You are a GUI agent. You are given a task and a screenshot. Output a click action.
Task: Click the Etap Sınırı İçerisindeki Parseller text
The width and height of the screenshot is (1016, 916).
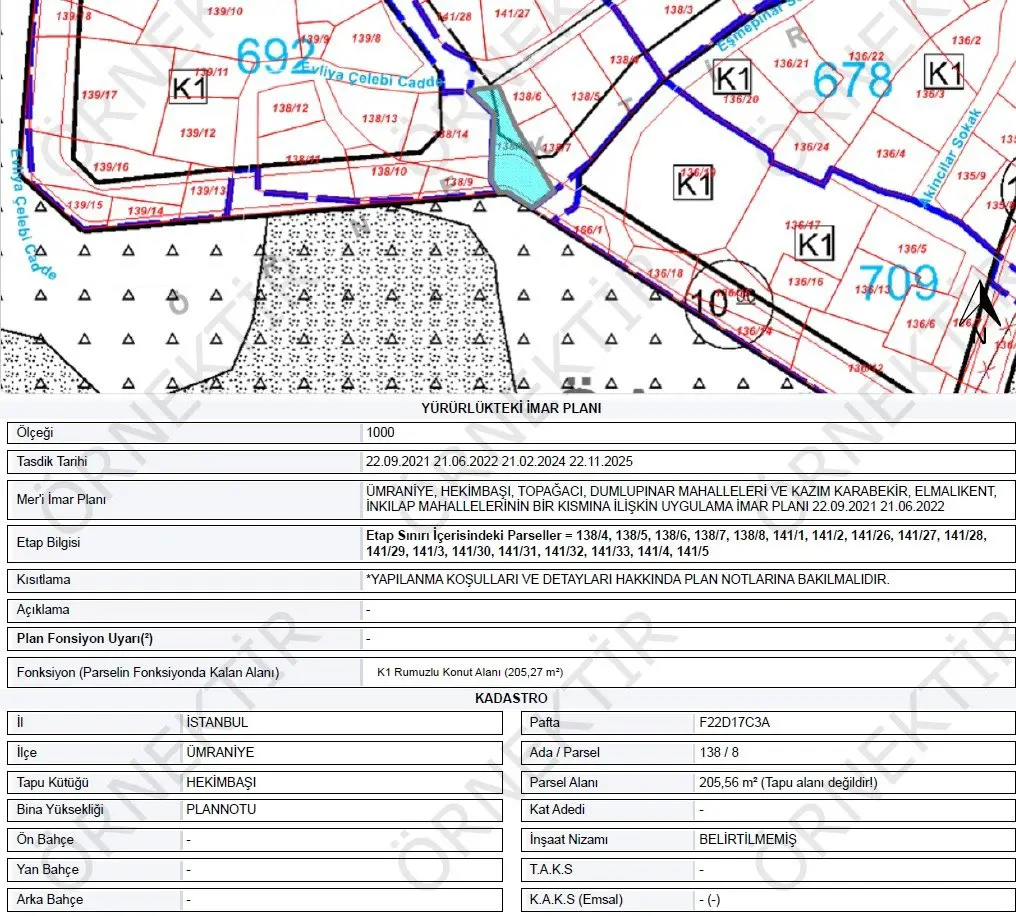coord(676,543)
